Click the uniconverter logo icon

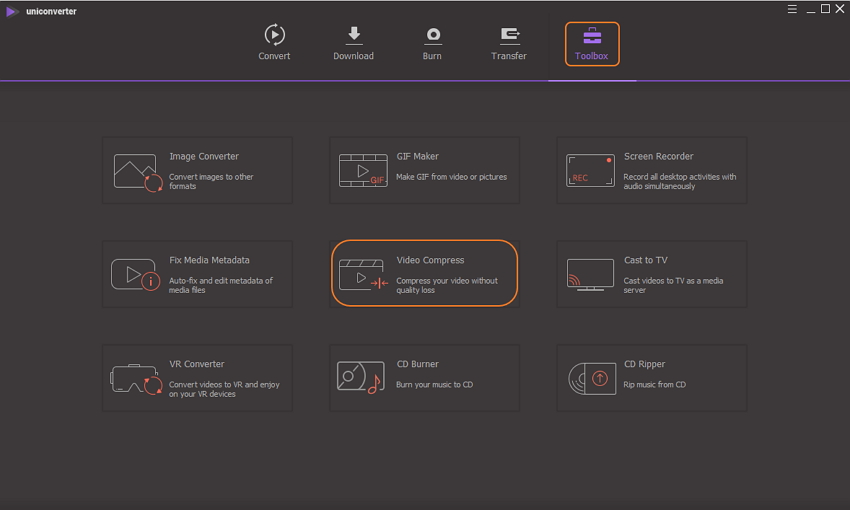tap(11, 11)
